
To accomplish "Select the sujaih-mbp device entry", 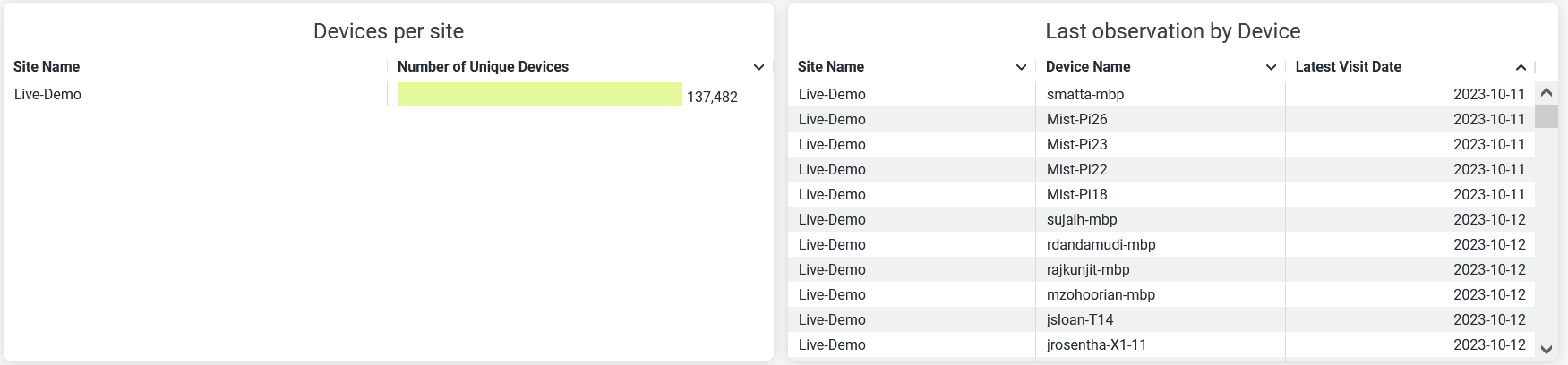I will click(1082, 219).
